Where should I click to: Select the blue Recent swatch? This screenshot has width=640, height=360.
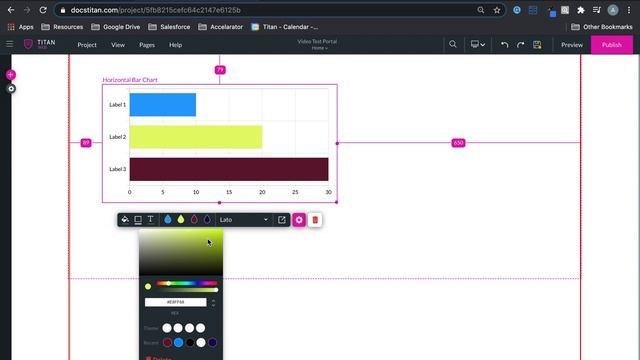178,342
